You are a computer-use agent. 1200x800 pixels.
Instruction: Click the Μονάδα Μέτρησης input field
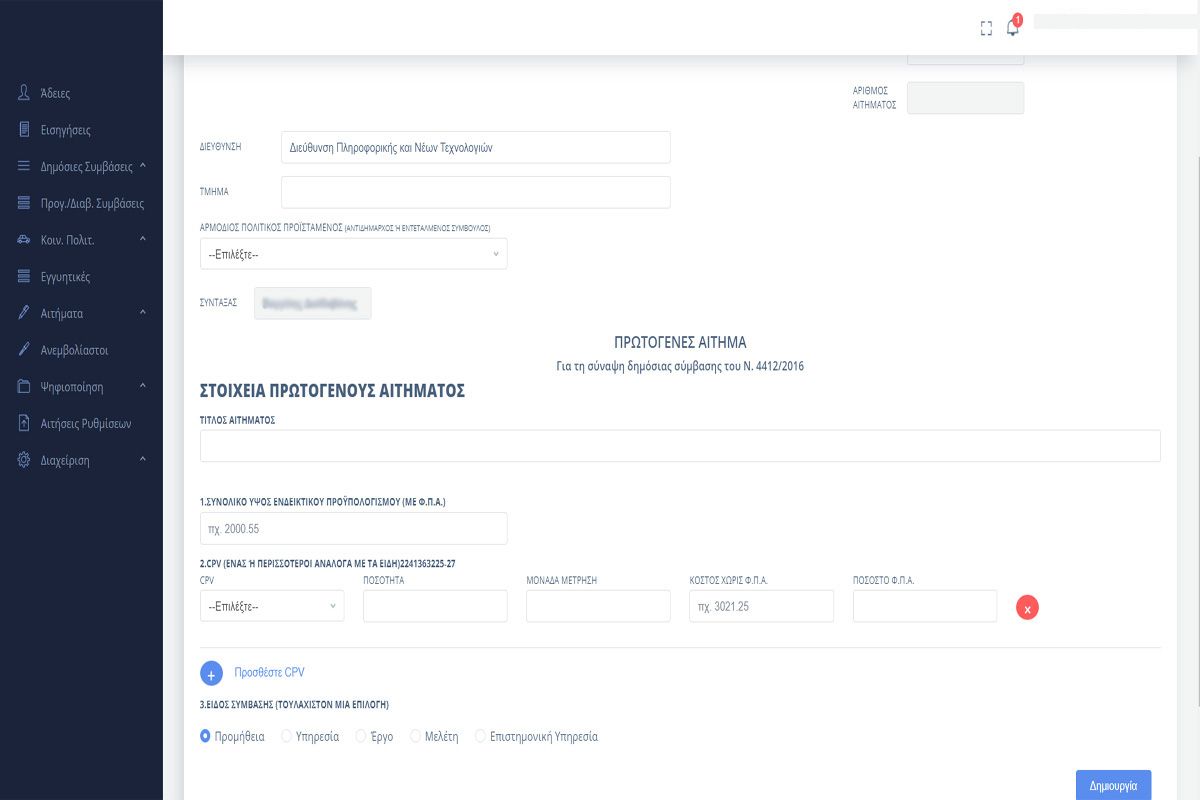click(598, 606)
